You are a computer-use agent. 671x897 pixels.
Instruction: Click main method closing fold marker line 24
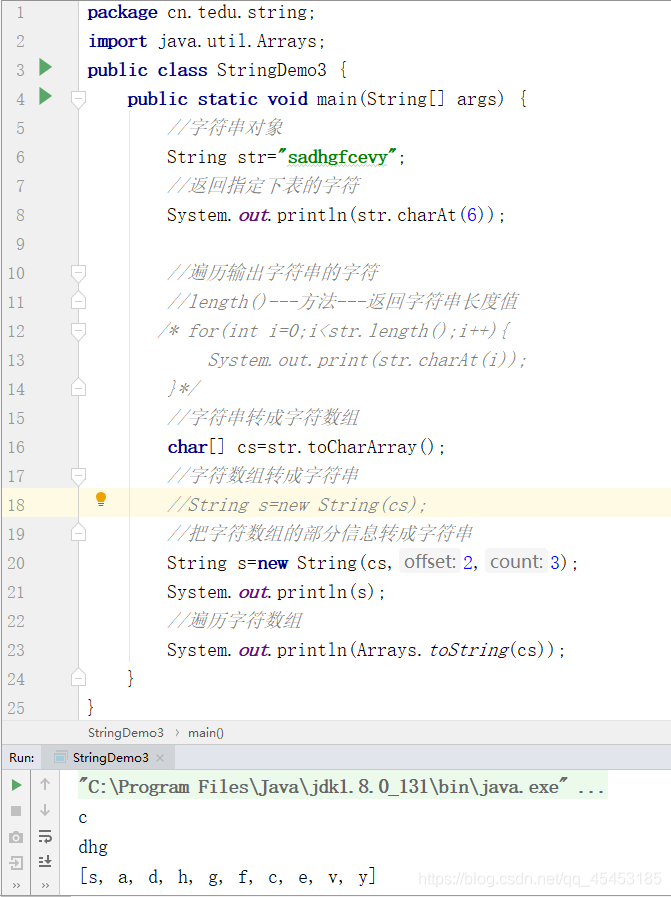point(78,678)
